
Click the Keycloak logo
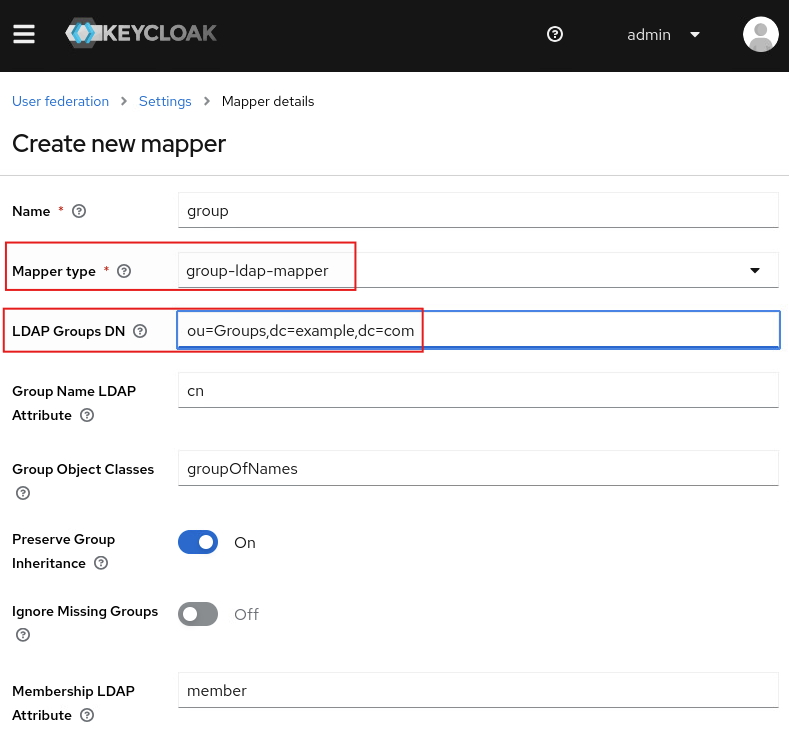click(x=141, y=33)
